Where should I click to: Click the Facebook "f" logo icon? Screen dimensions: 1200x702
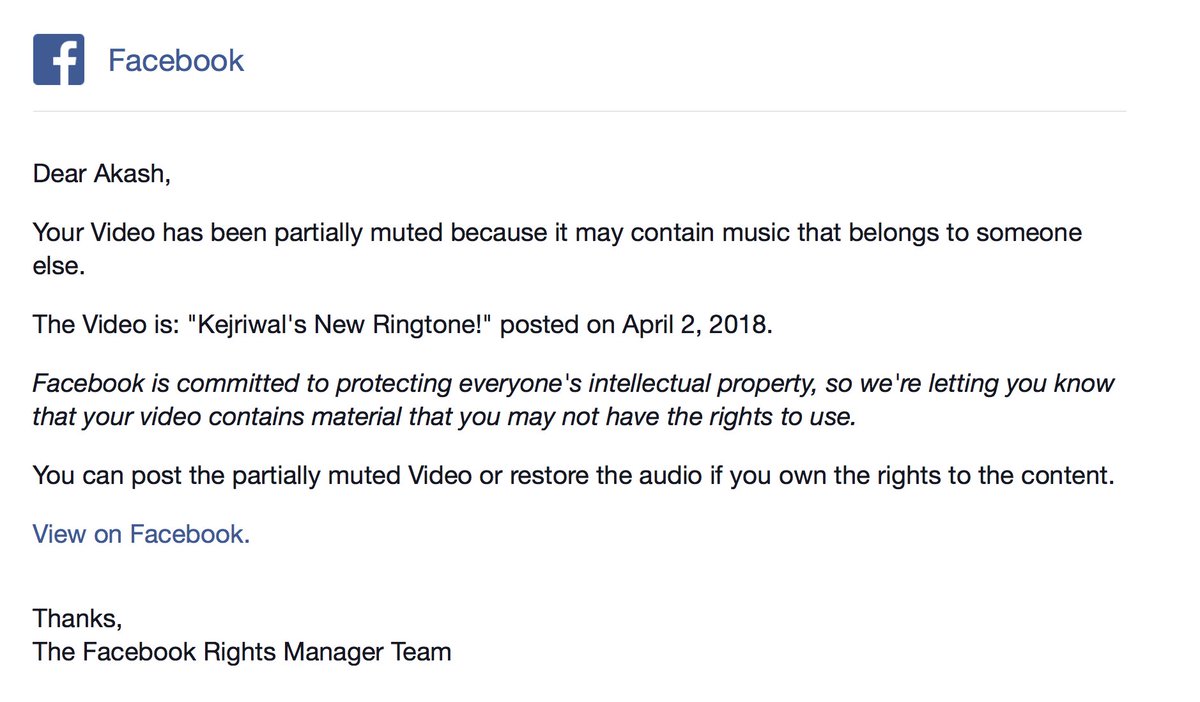(x=58, y=59)
